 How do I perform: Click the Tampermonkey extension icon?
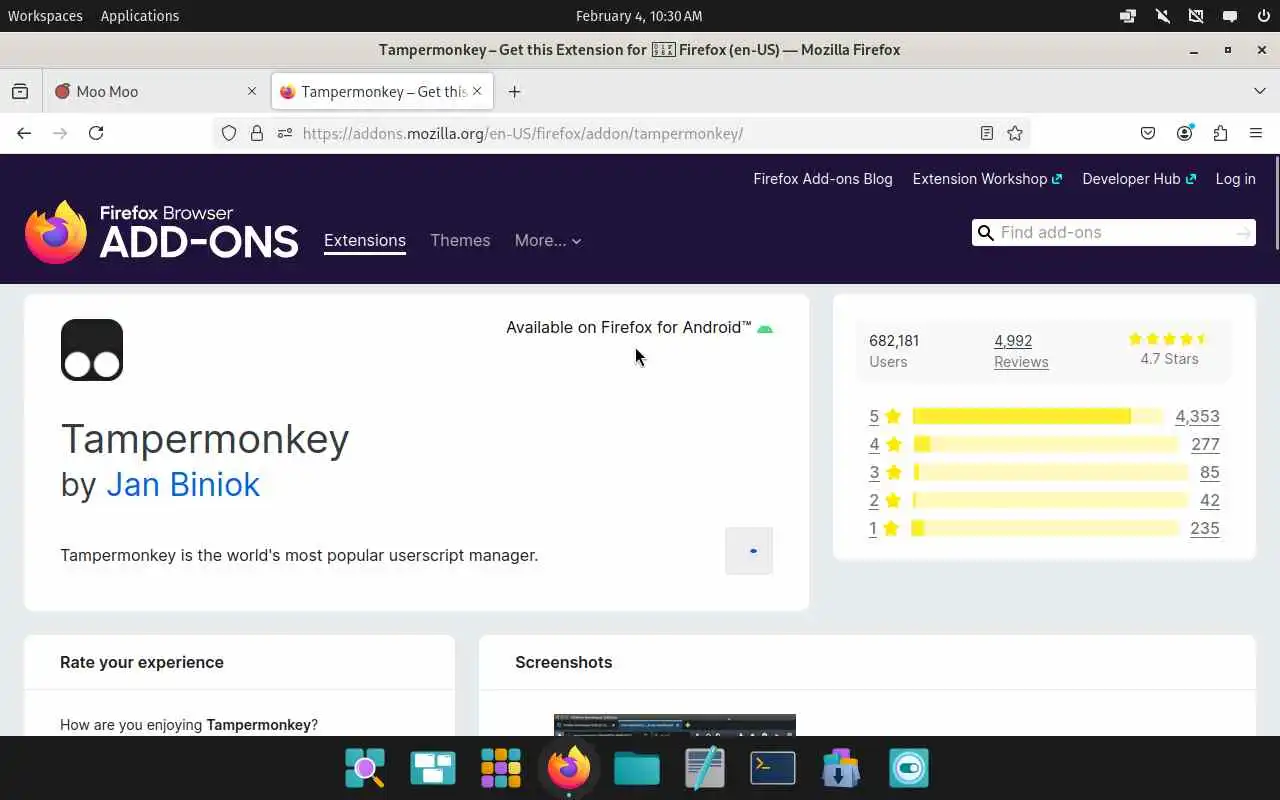[92, 350]
